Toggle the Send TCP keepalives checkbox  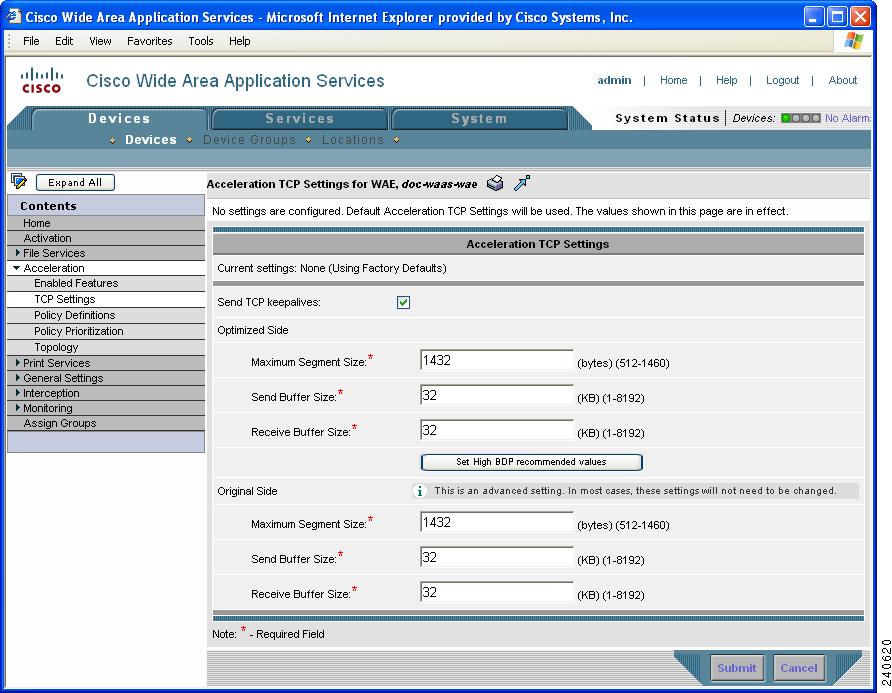click(403, 302)
